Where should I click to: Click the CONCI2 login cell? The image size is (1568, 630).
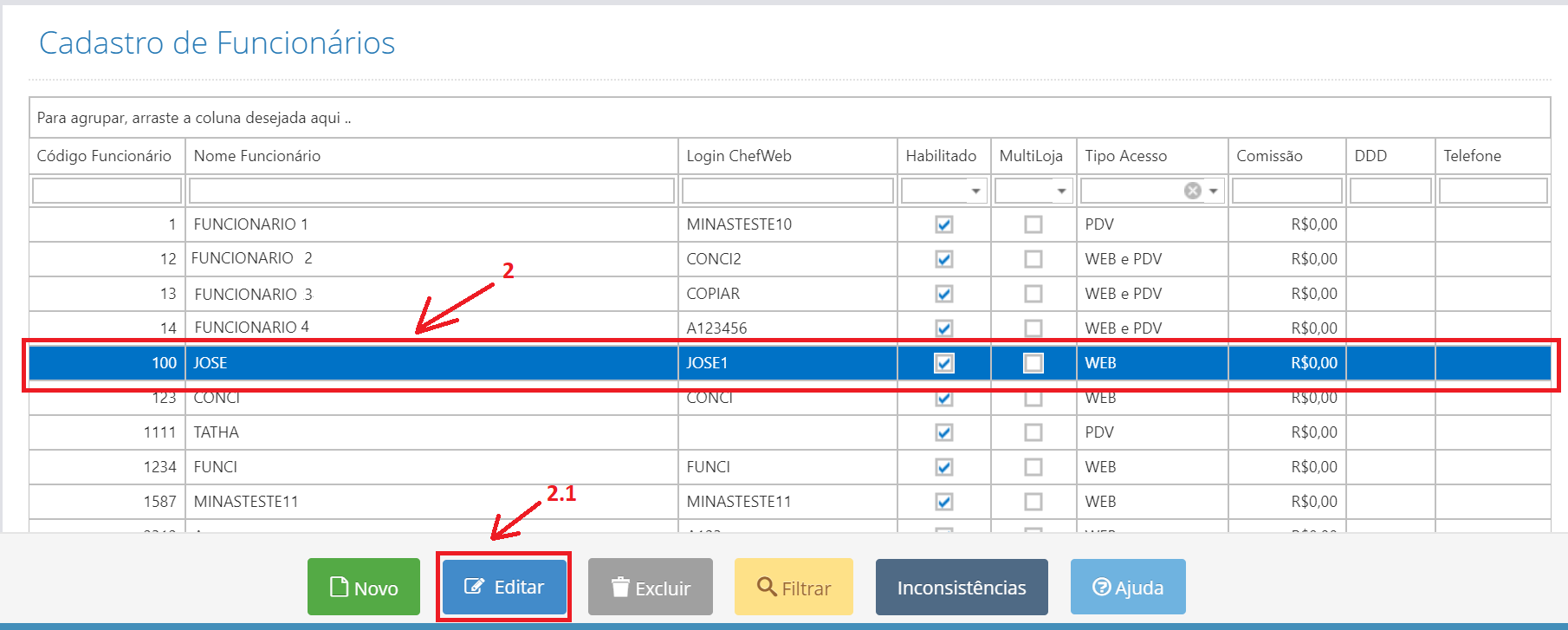point(787,259)
